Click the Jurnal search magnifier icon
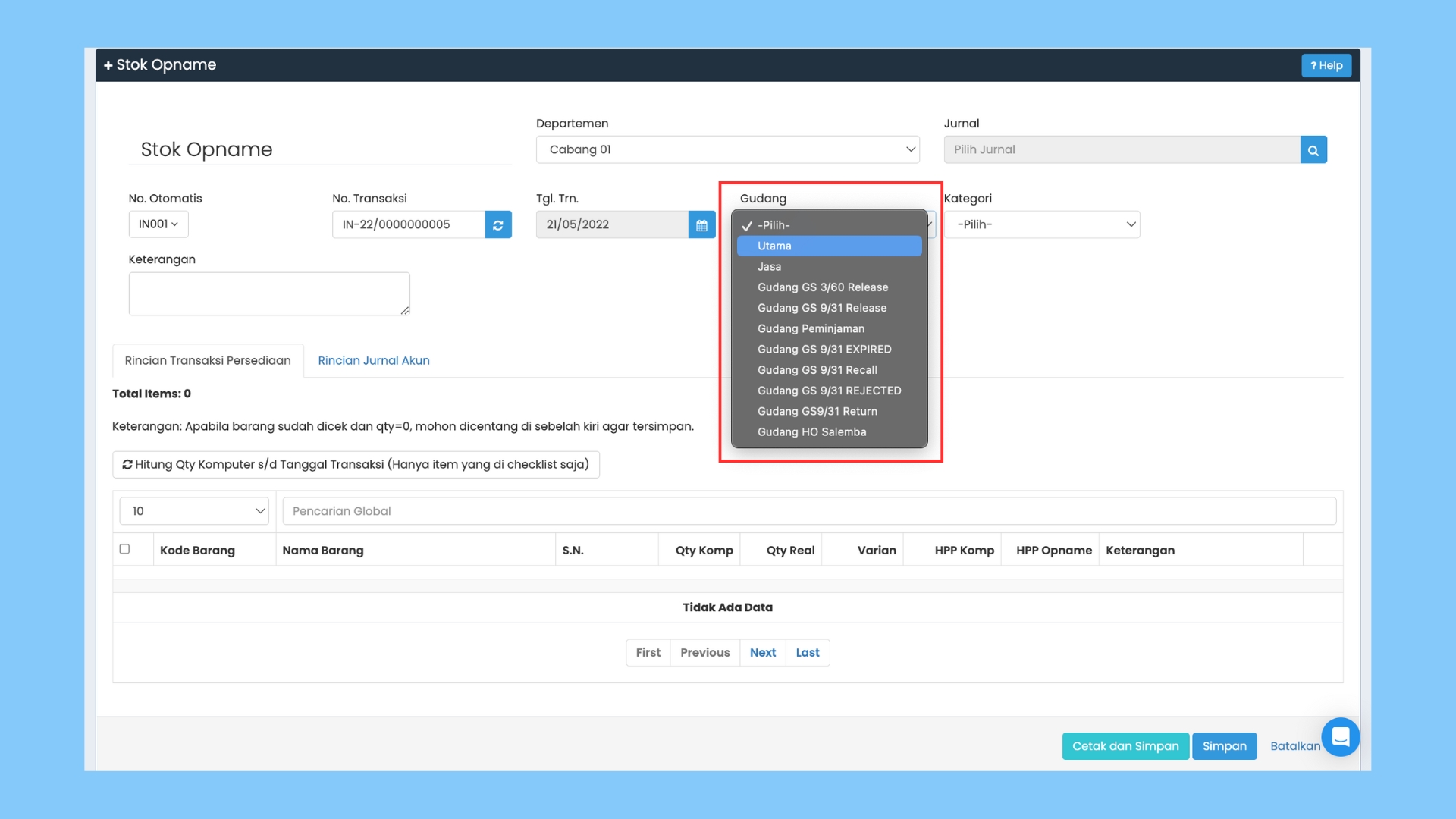This screenshot has width=1456, height=819. tap(1313, 150)
